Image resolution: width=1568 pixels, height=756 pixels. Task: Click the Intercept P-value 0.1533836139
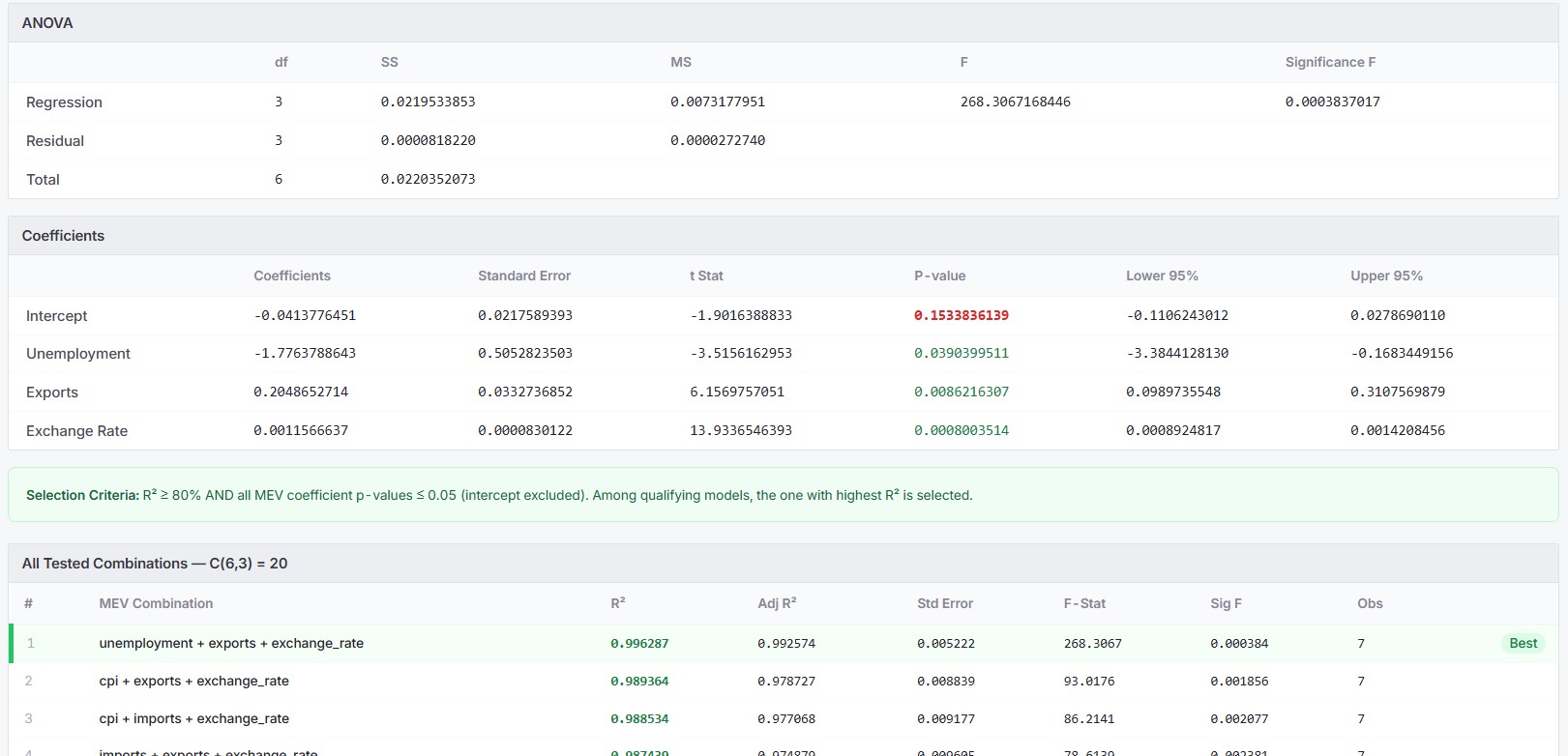pos(962,315)
